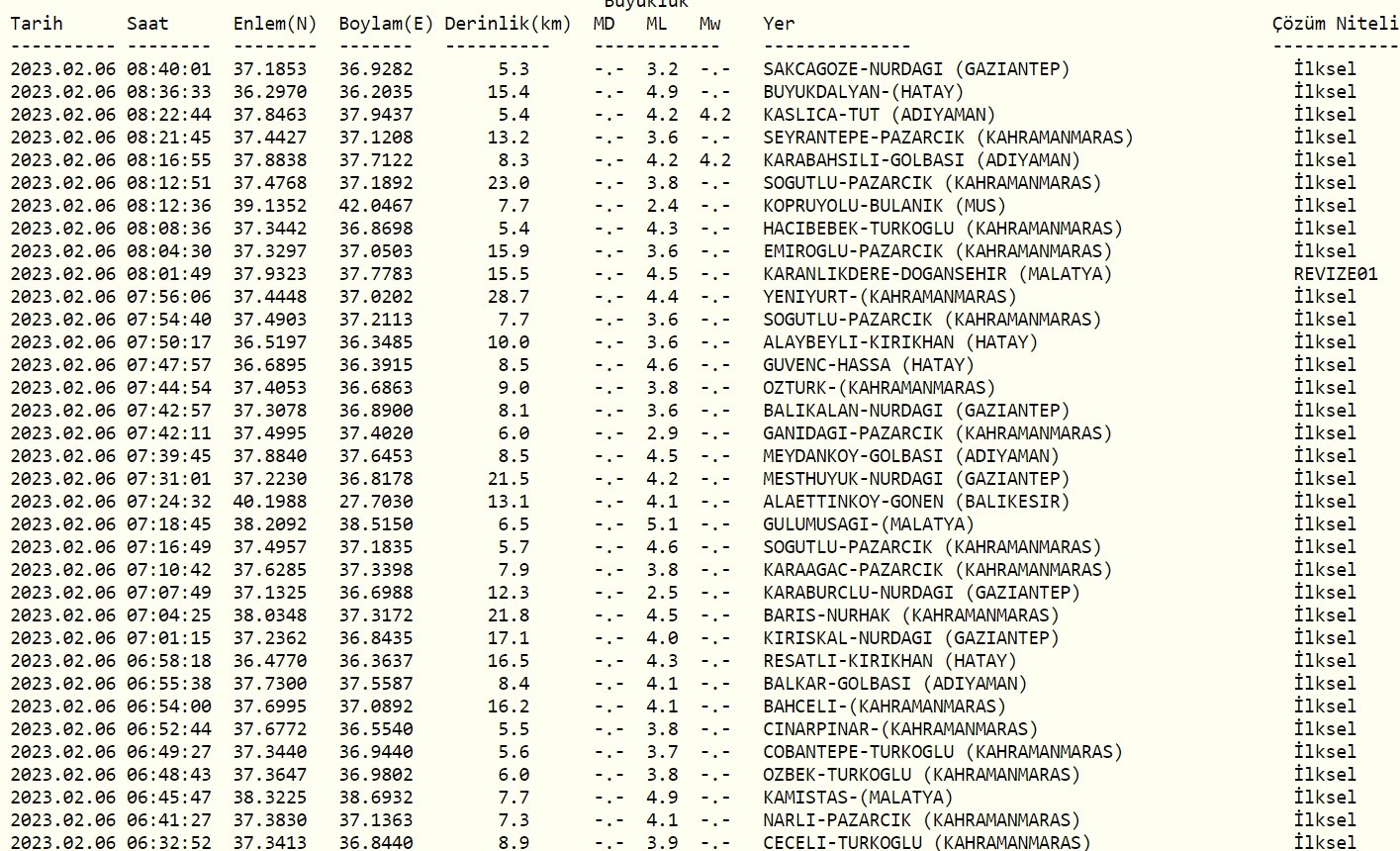Click the REVIZE01 solution quality entry

1335,274
